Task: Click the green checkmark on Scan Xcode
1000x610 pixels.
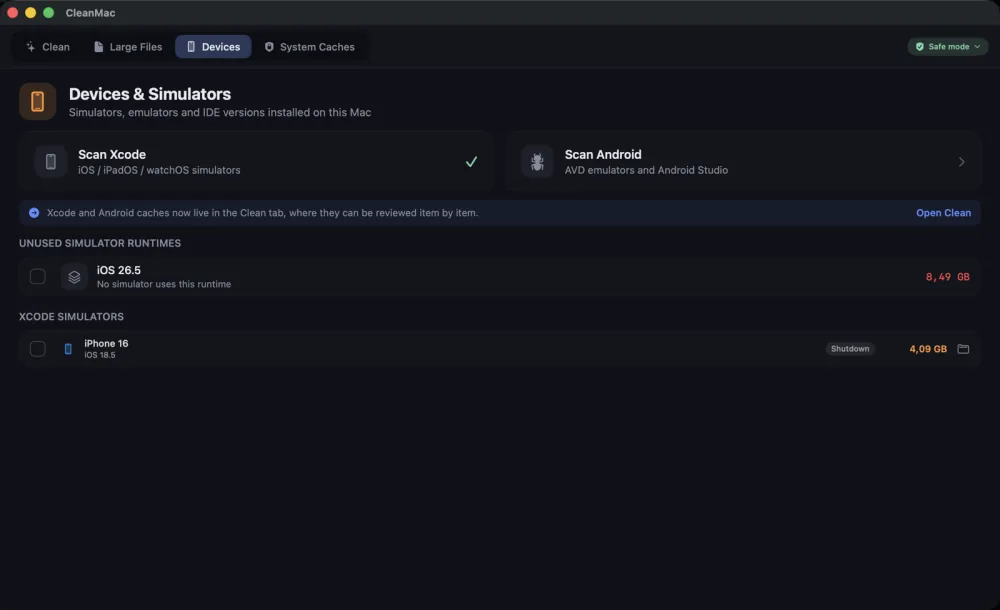Action: point(471,161)
